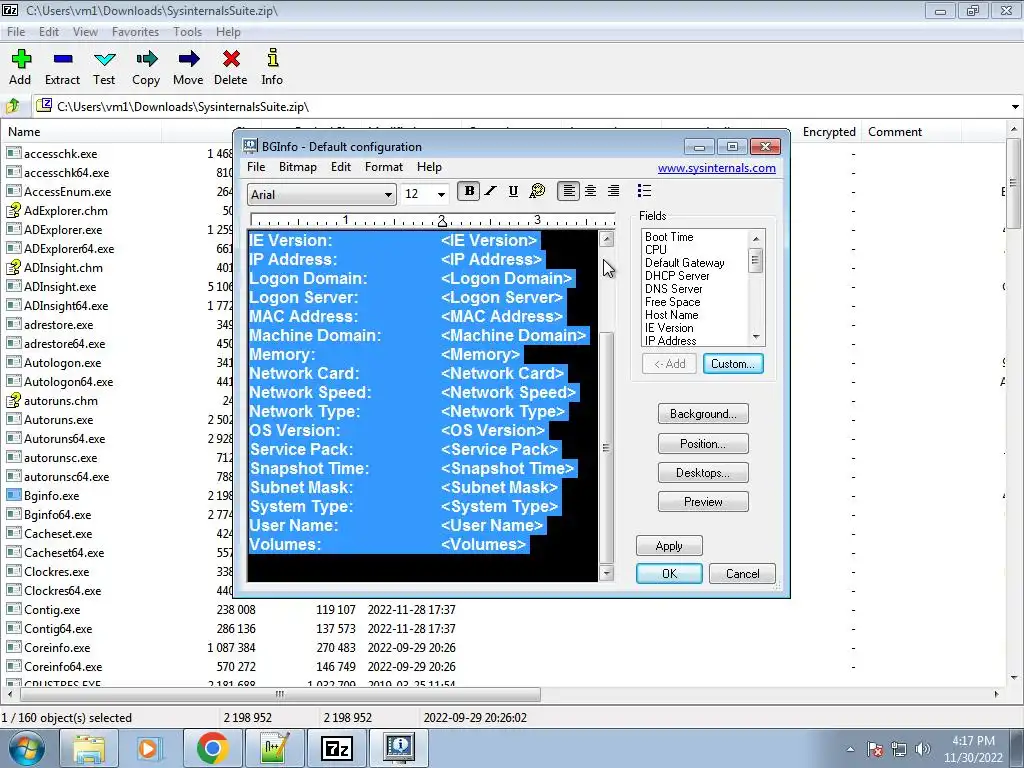1024x768 pixels.
Task: Select Bginfo64.exe in file list
Action: click(x=57, y=515)
